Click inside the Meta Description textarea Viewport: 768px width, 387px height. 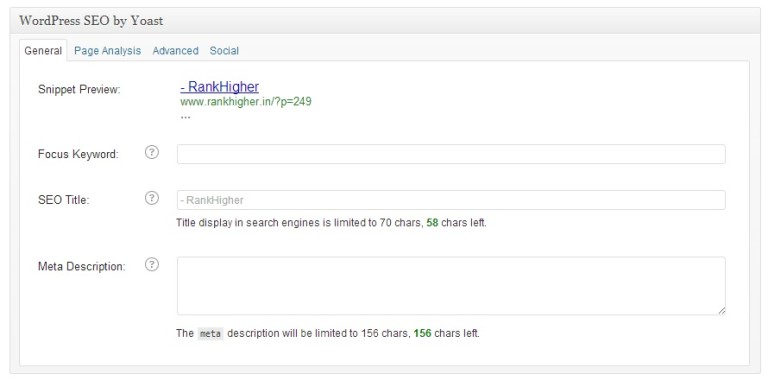(x=451, y=286)
